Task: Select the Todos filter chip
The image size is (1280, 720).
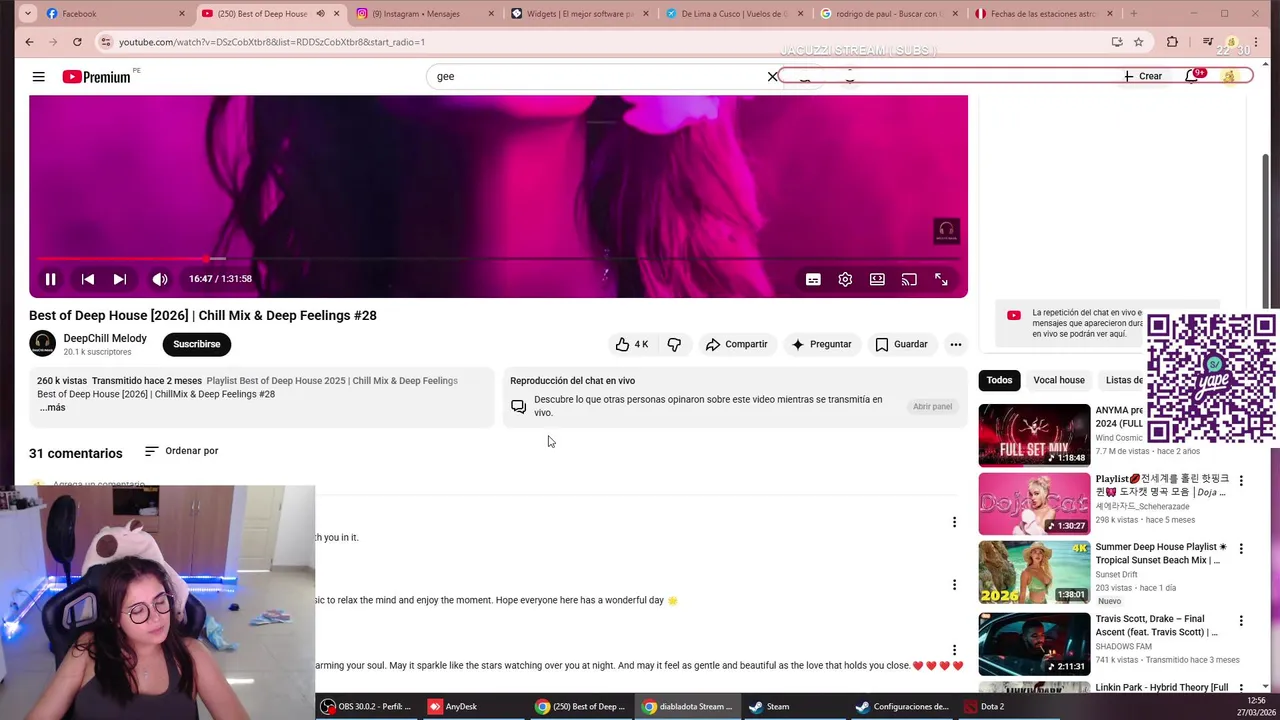Action: [999, 380]
